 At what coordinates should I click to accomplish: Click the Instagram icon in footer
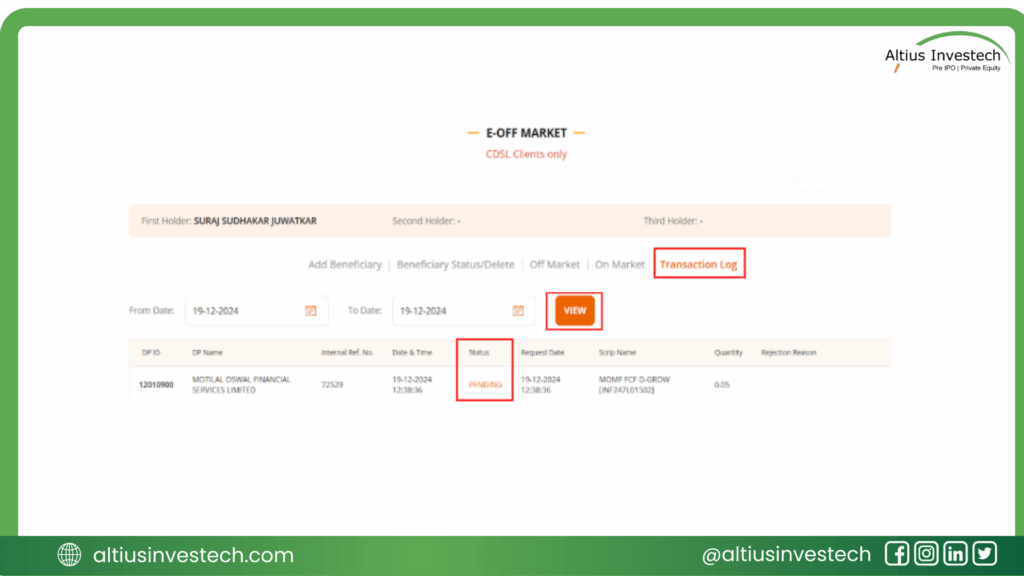927,554
